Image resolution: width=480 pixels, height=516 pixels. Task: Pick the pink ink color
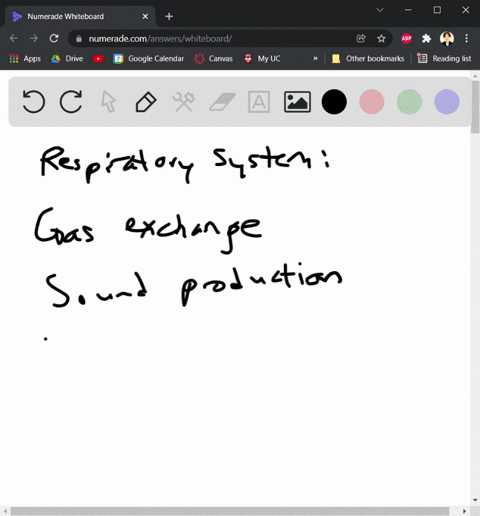(372, 102)
